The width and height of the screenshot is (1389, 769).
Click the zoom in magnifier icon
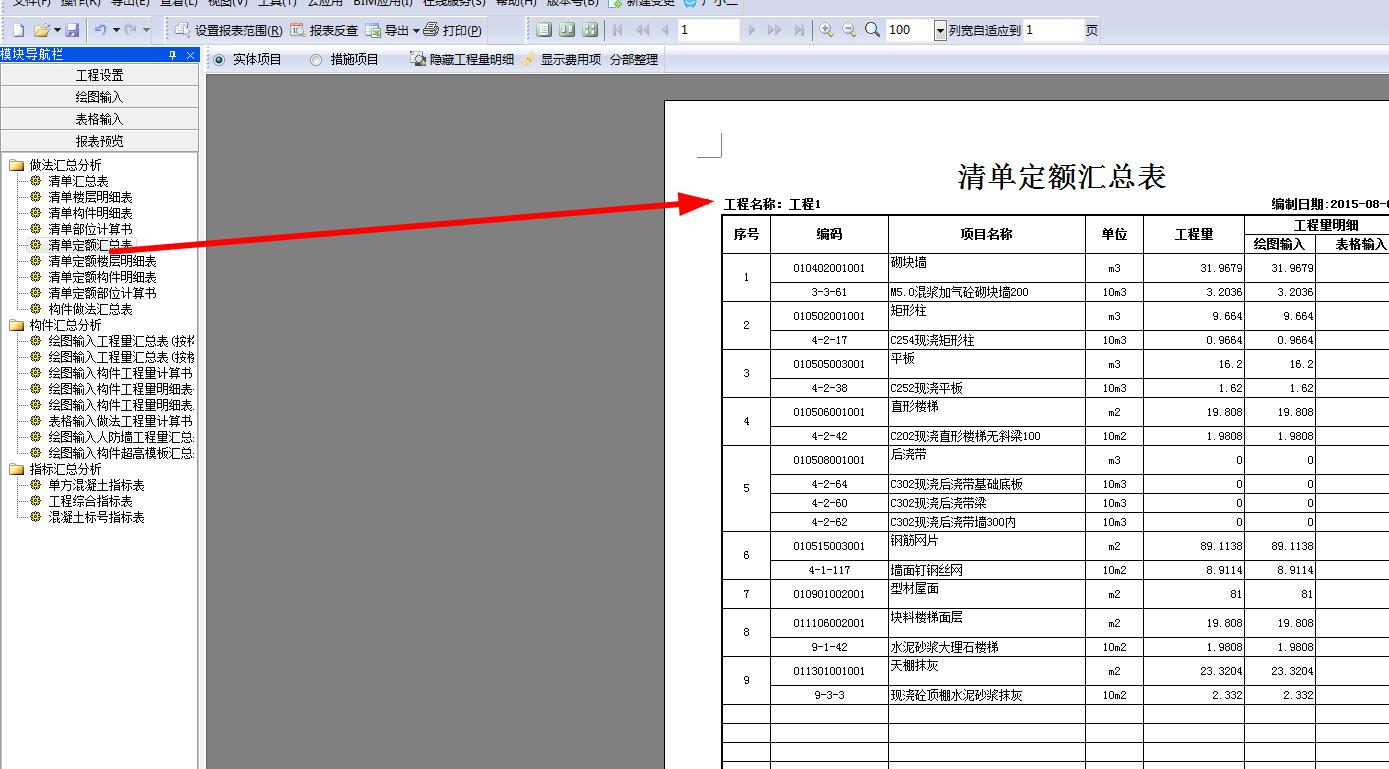[x=826, y=30]
